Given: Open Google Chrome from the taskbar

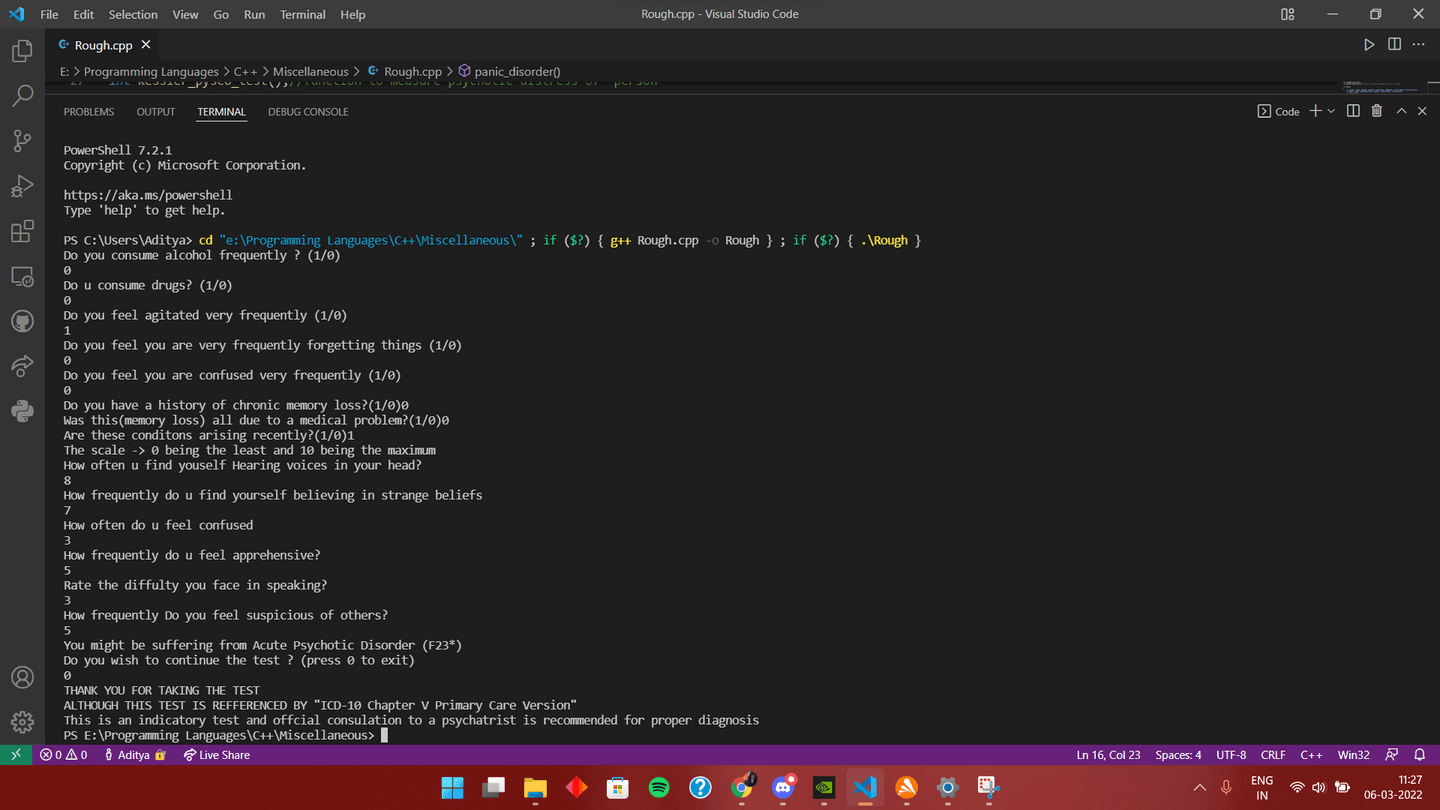Looking at the screenshot, I should click(x=742, y=787).
